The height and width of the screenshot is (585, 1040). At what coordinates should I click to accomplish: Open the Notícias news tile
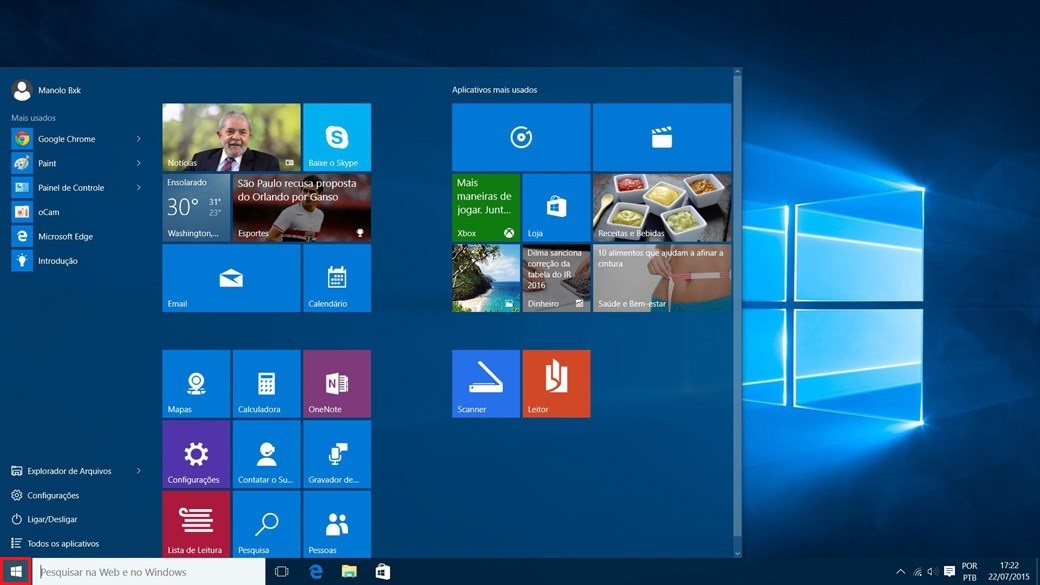click(x=231, y=137)
